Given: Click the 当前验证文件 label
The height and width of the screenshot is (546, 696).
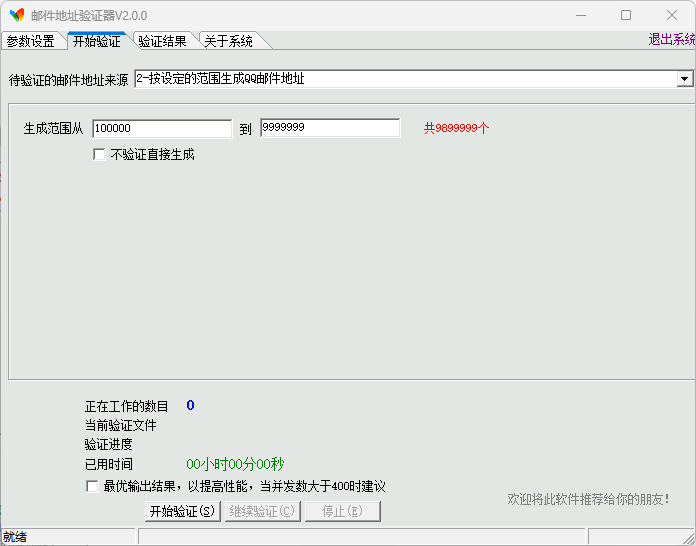Looking at the screenshot, I should coord(120,425).
